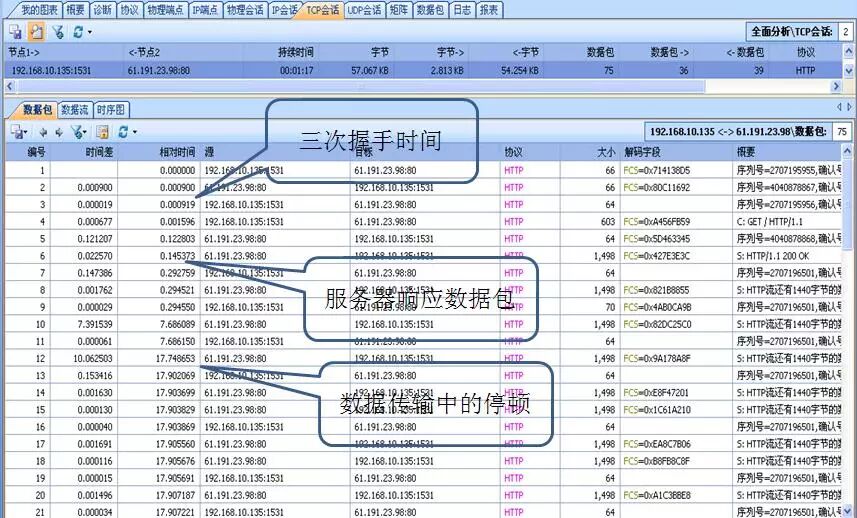Switch to the 协议 tab

pyautogui.click(x=129, y=10)
